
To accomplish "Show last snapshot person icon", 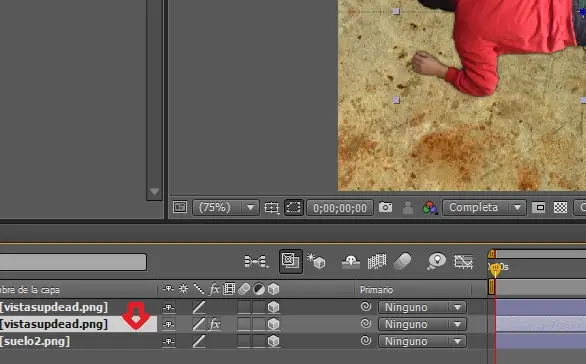I will click(408, 207).
